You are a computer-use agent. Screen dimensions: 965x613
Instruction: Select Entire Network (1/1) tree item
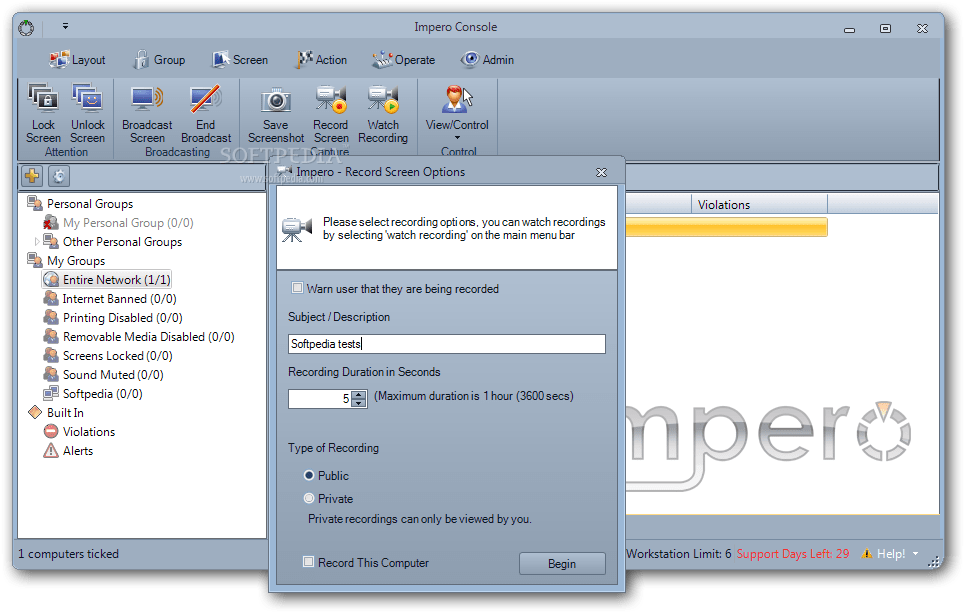point(116,279)
